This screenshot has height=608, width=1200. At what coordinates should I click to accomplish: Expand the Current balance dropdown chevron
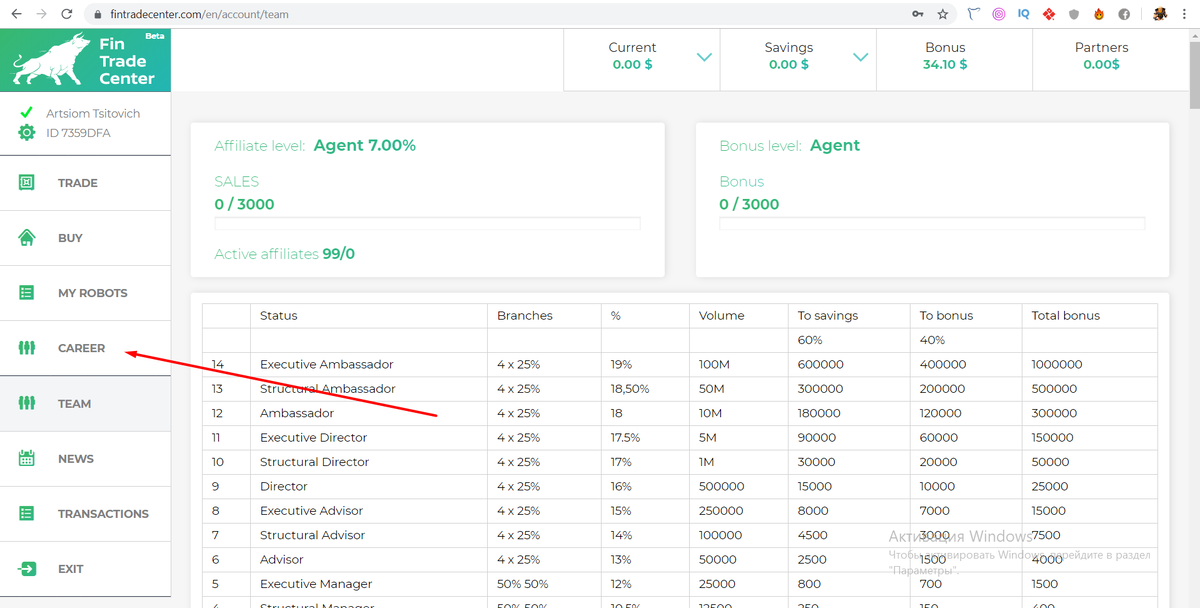coord(704,57)
